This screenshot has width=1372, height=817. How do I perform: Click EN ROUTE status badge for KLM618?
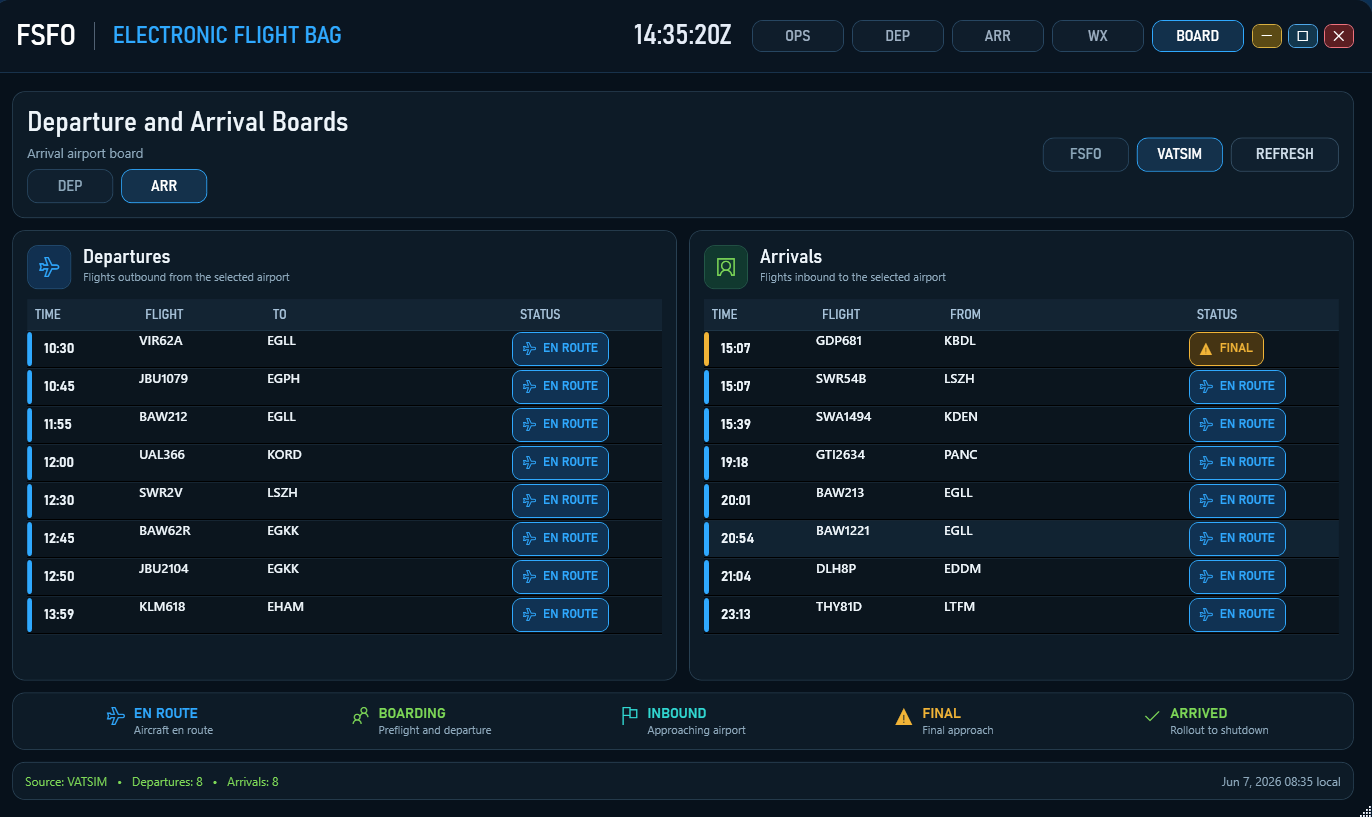[x=560, y=615]
